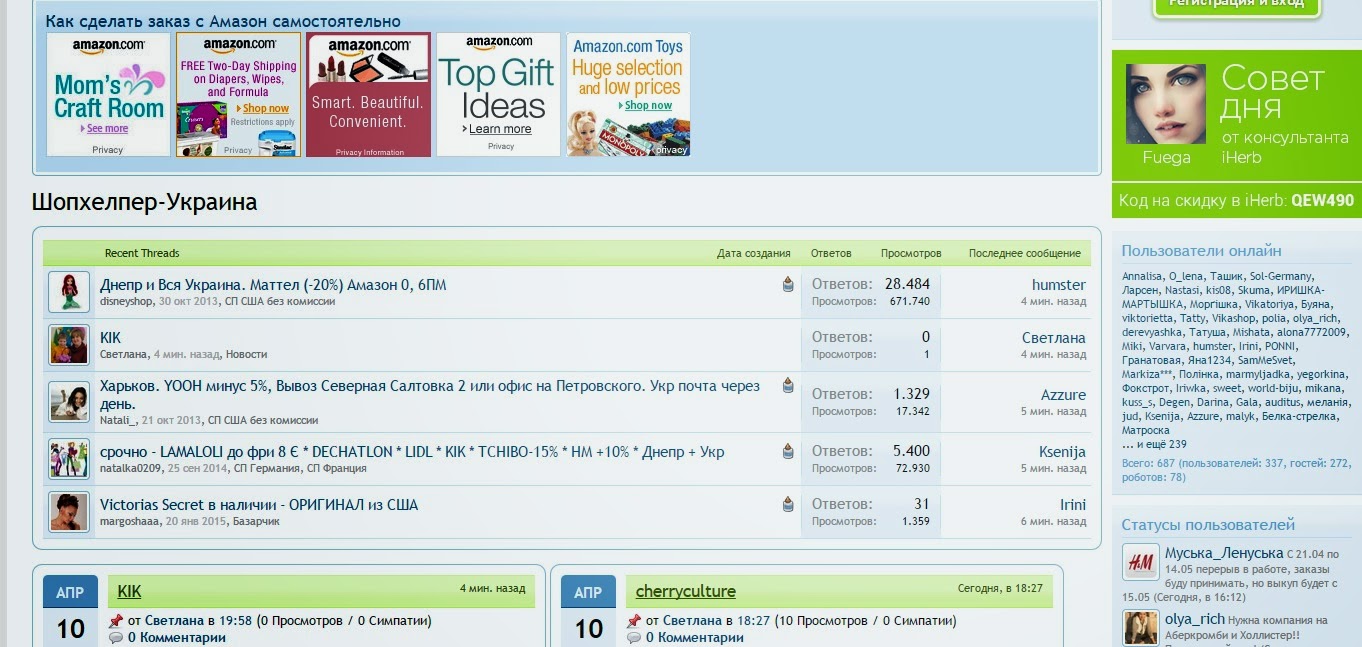Image resolution: width=1362 pixels, height=647 pixels.
Task: Open last poster Ksenija profile
Action: pos(1061,452)
